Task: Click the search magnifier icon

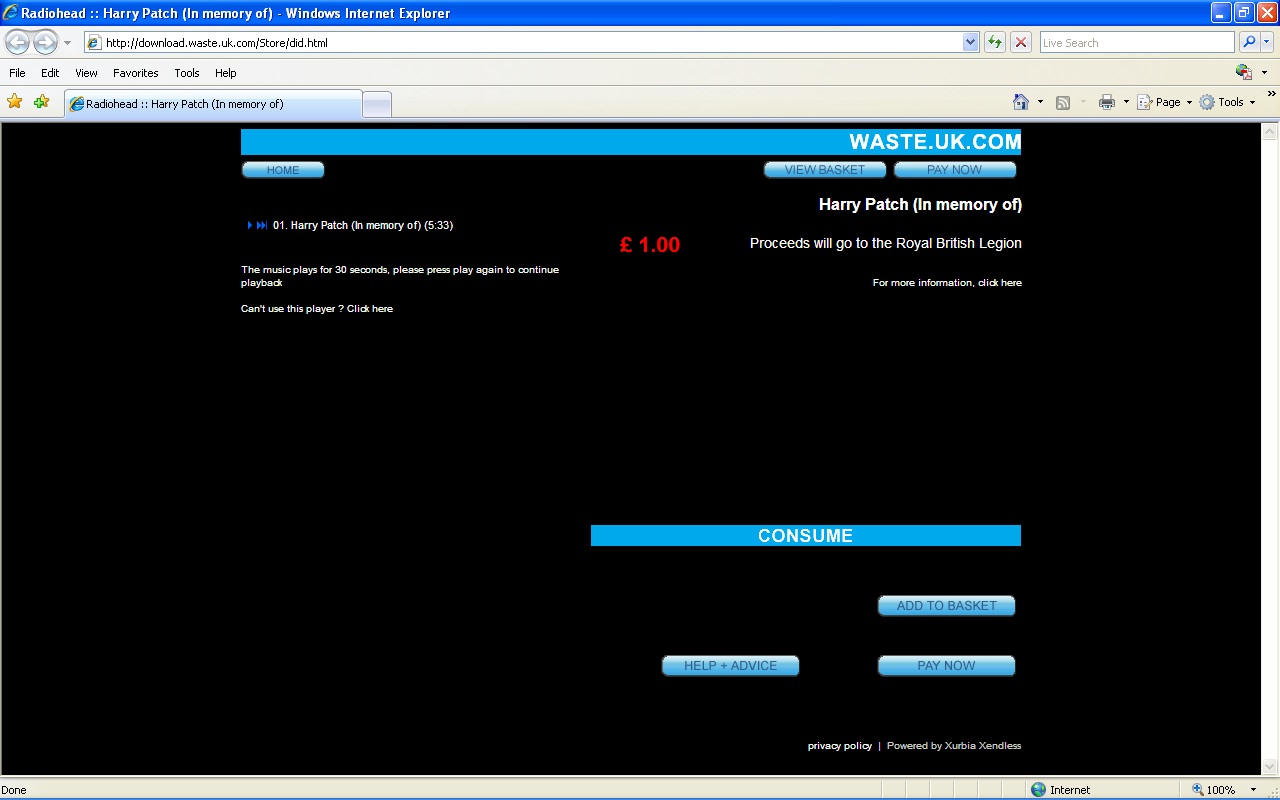Action: click(x=1248, y=42)
